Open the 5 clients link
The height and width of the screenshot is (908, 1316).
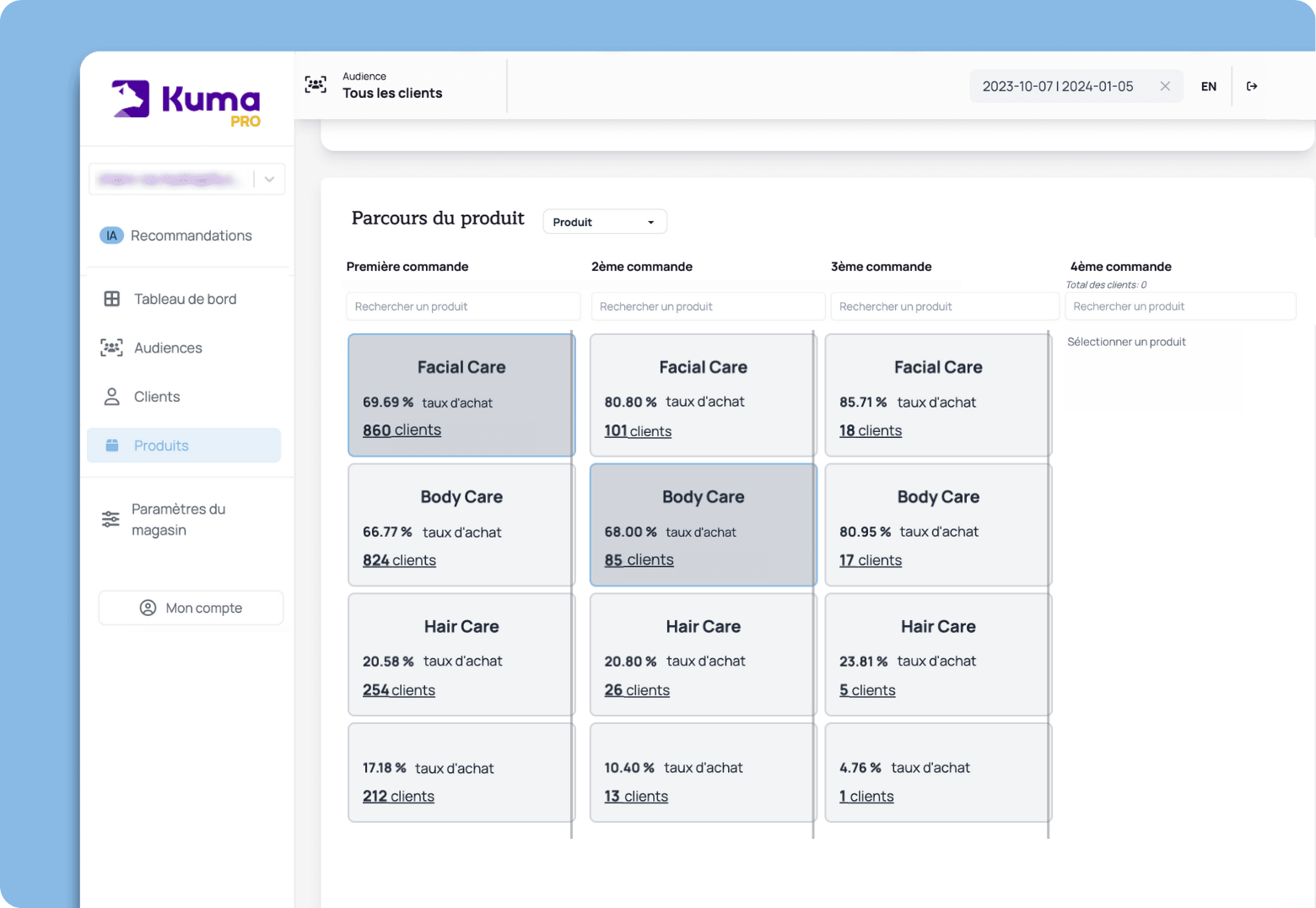[x=867, y=690]
